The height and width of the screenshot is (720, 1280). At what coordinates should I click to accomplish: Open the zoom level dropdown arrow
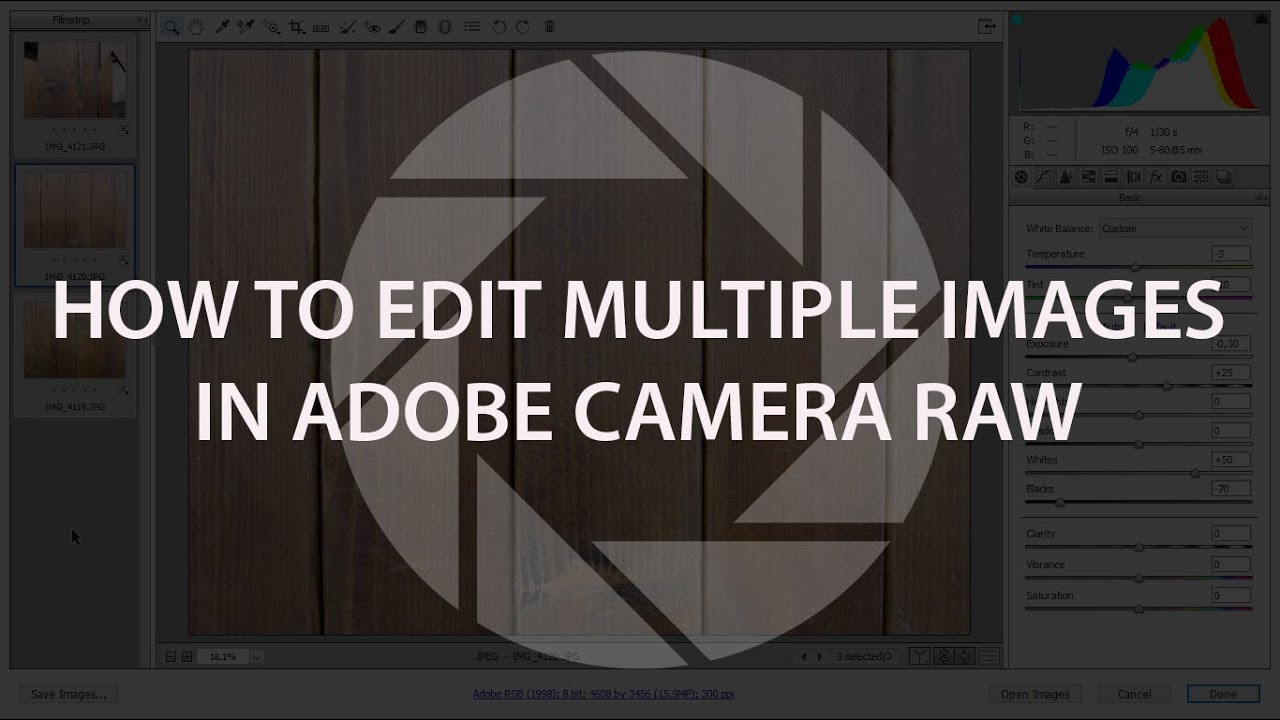(x=256, y=657)
